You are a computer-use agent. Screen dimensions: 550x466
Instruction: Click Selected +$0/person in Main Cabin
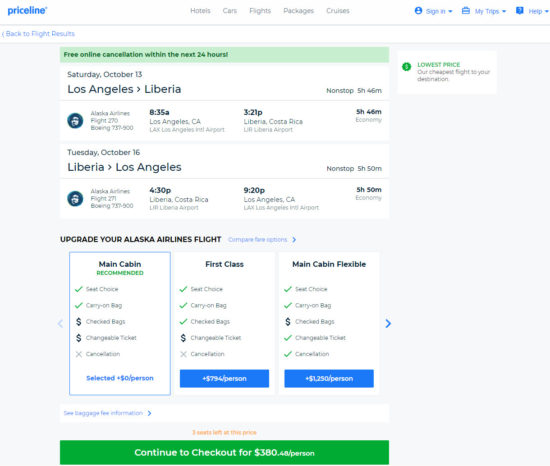[120, 378]
